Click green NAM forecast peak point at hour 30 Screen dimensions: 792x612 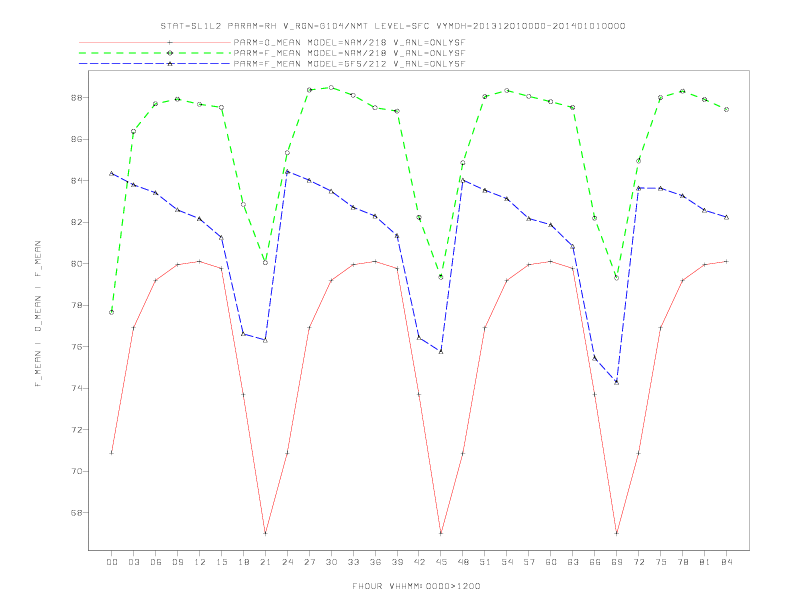point(331,87)
